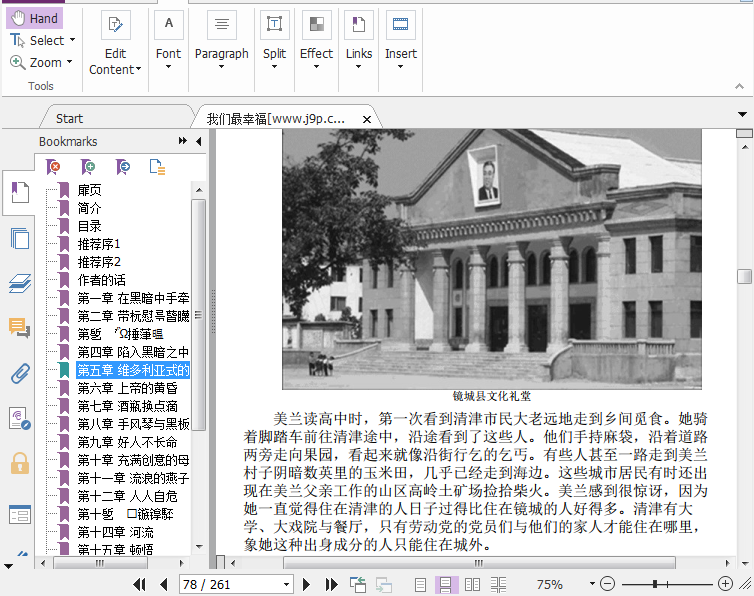Click the zoom slider at the bottom

click(655, 584)
